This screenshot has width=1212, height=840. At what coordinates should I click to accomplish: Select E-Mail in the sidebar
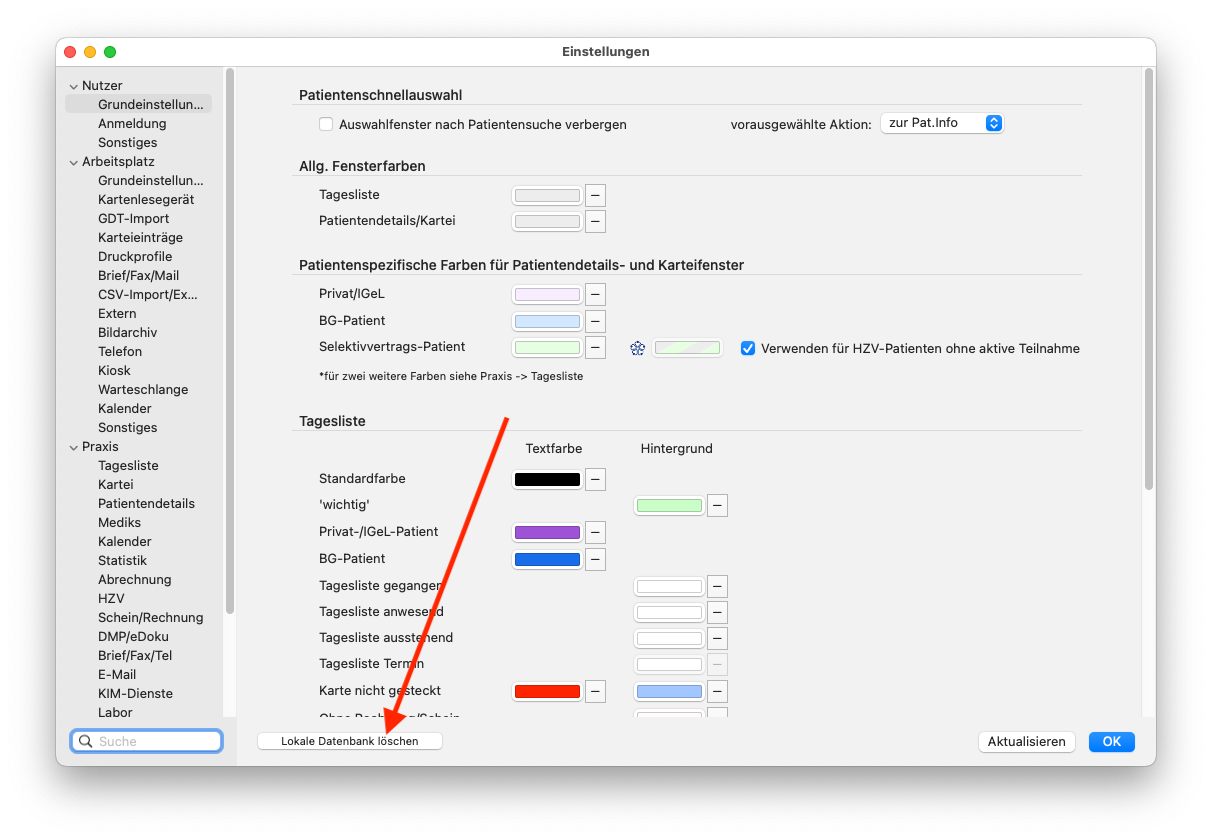click(117, 675)
